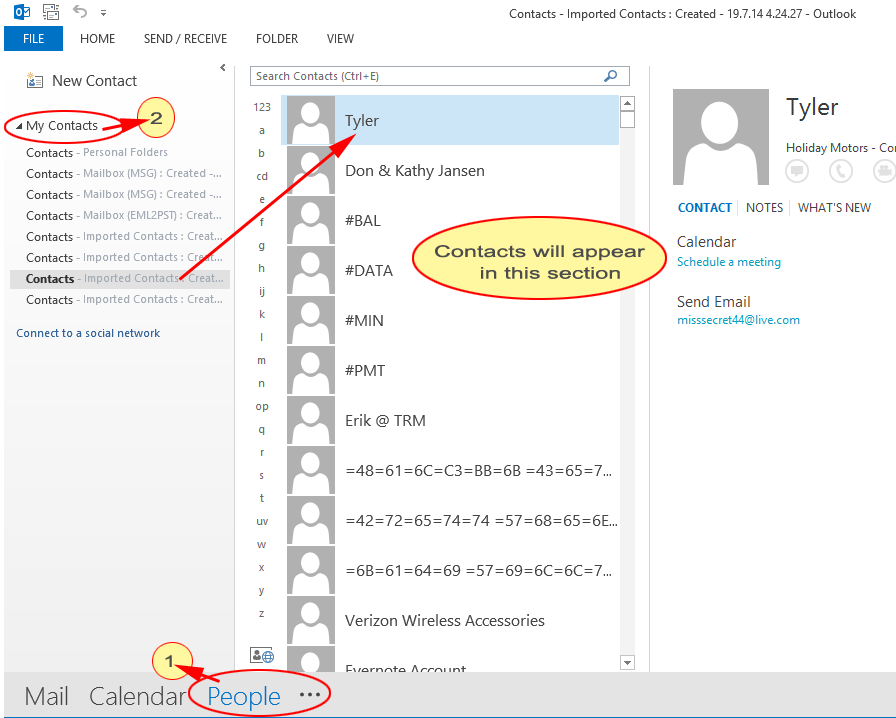Click Connect to a social network link

88,333
